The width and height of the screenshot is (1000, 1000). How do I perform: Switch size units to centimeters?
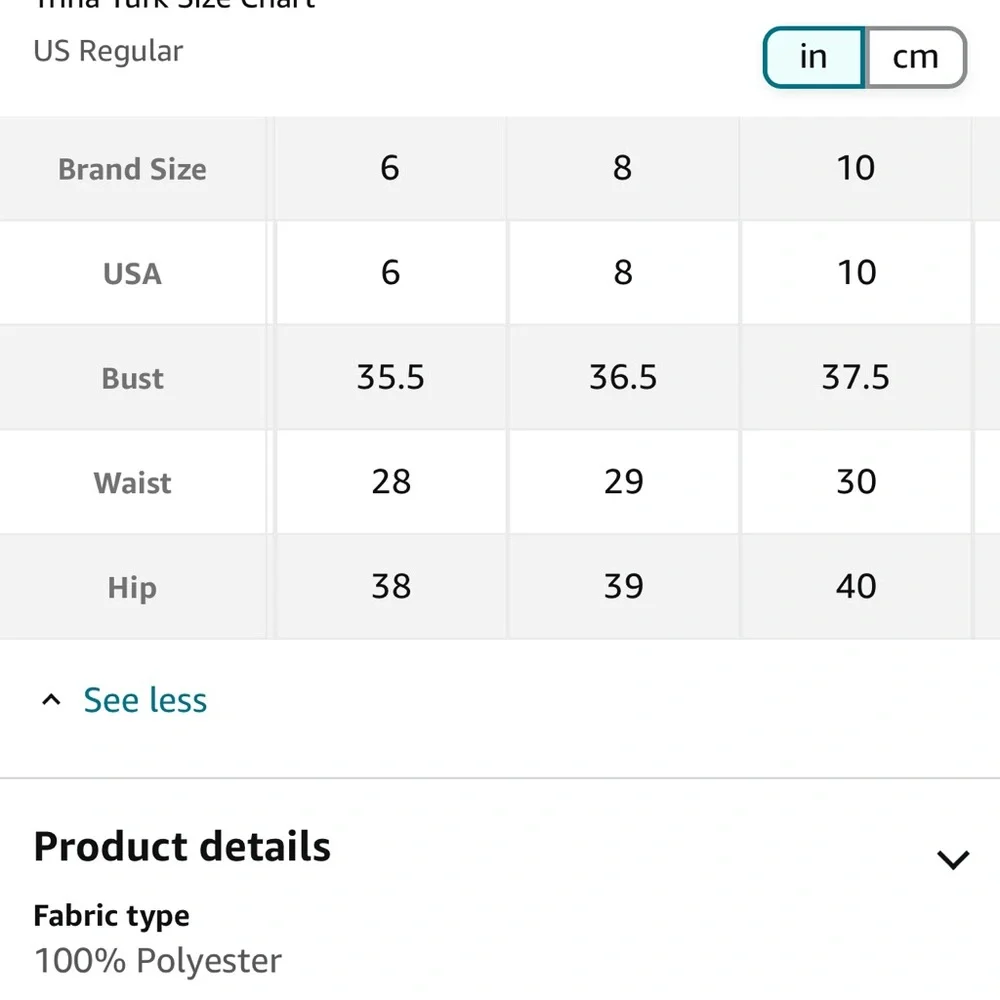click(915, 57)
